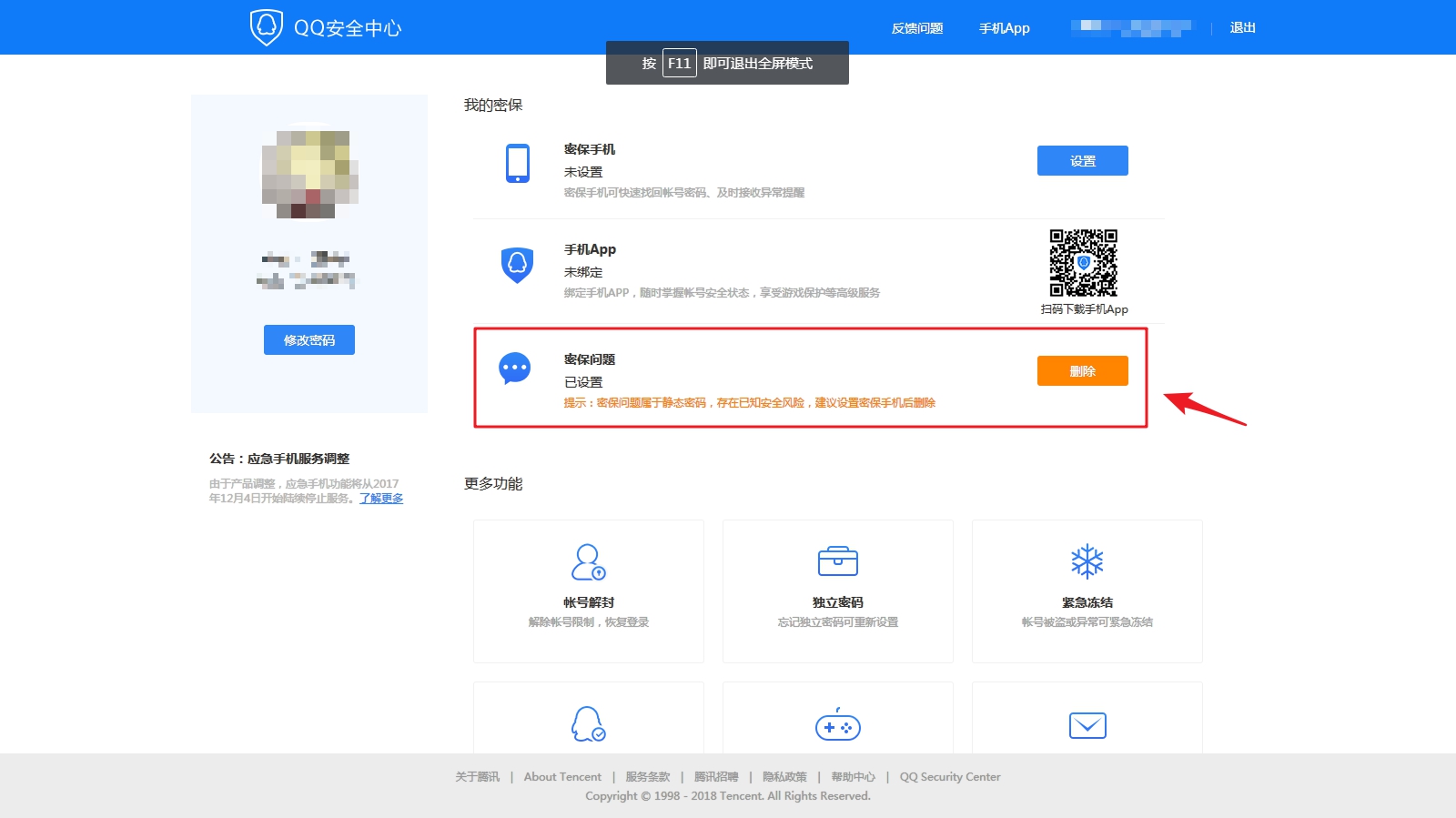Click the QR code for 手机App download
Screen dimensions: 1456x818
tap(1083, 263)
